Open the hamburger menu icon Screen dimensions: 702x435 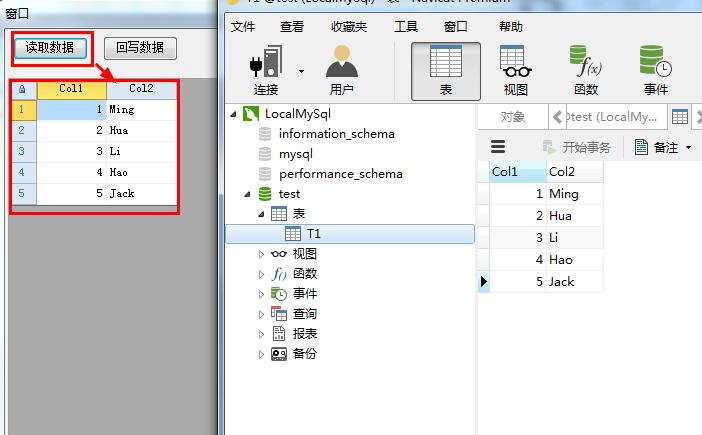(x=498, y=147)
